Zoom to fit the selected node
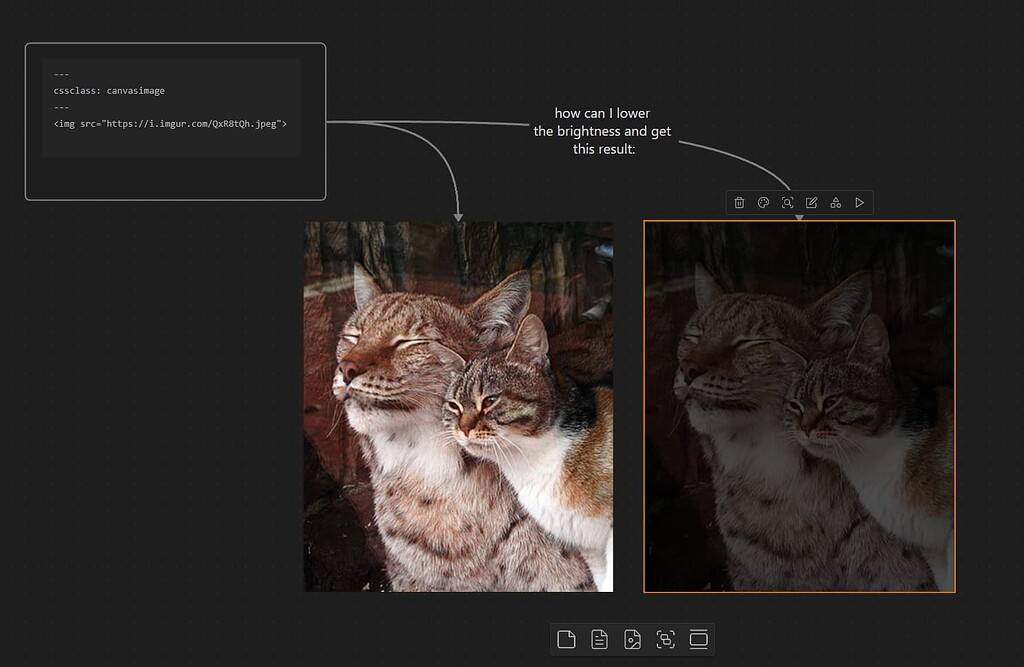 (788, 202)
